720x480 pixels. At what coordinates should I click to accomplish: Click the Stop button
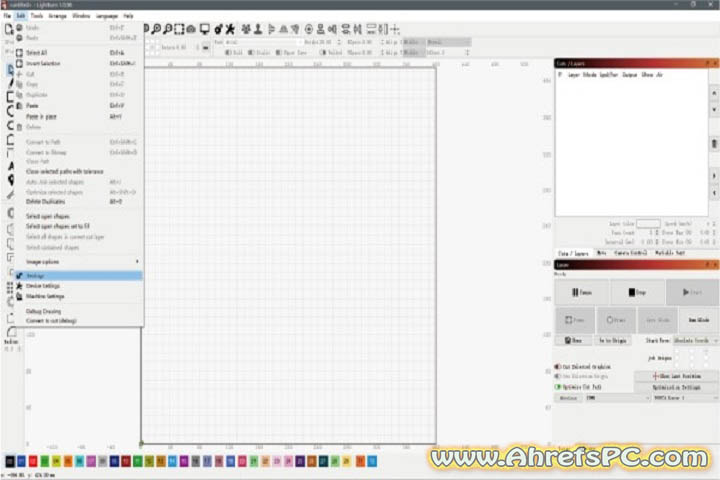point(637,292)
